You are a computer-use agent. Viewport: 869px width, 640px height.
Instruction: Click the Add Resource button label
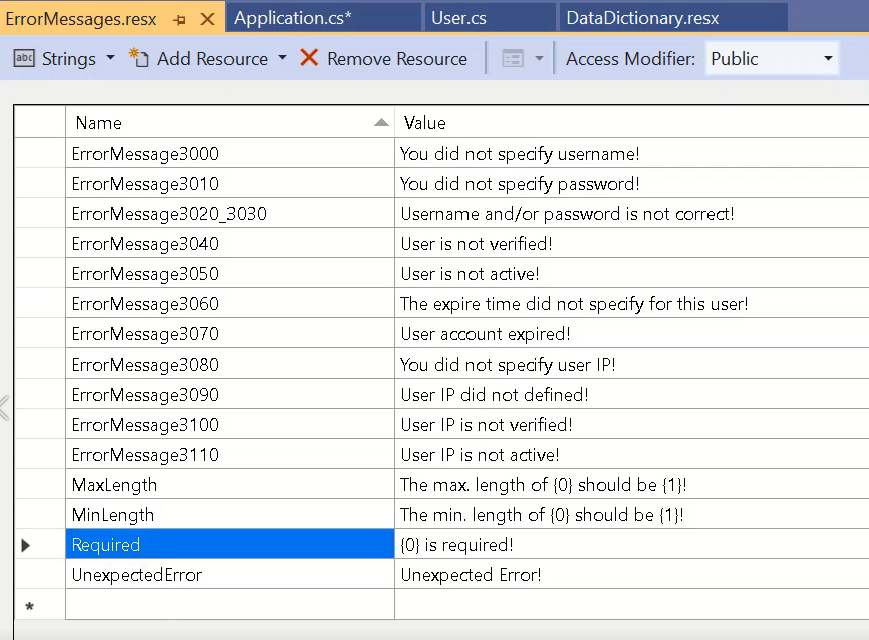[x=212, y=59]
